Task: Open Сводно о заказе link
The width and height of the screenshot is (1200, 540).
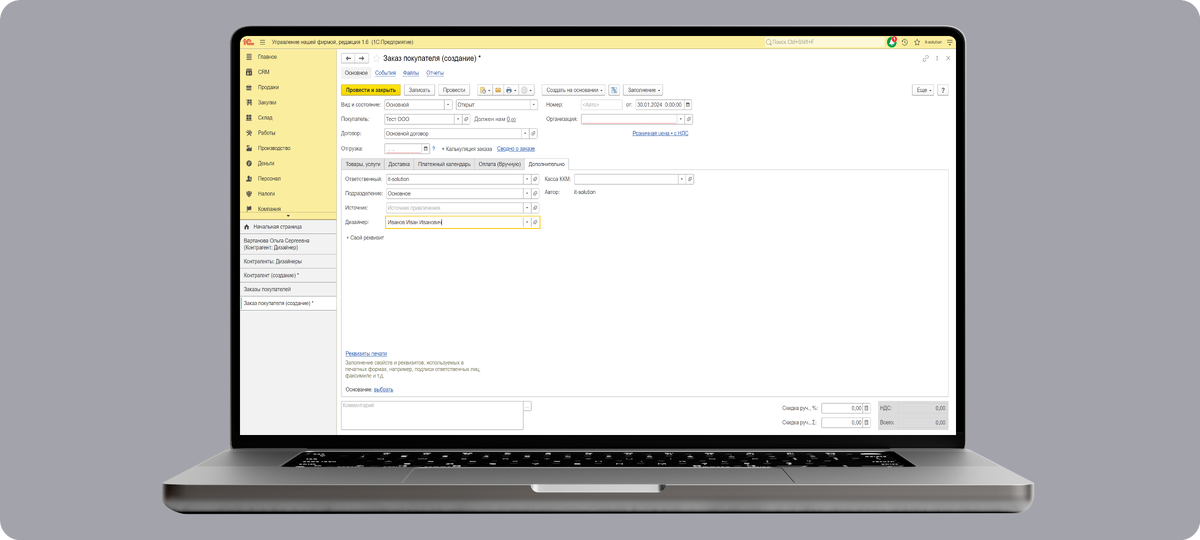Action: pyautogui.click(x=516, y=148)
